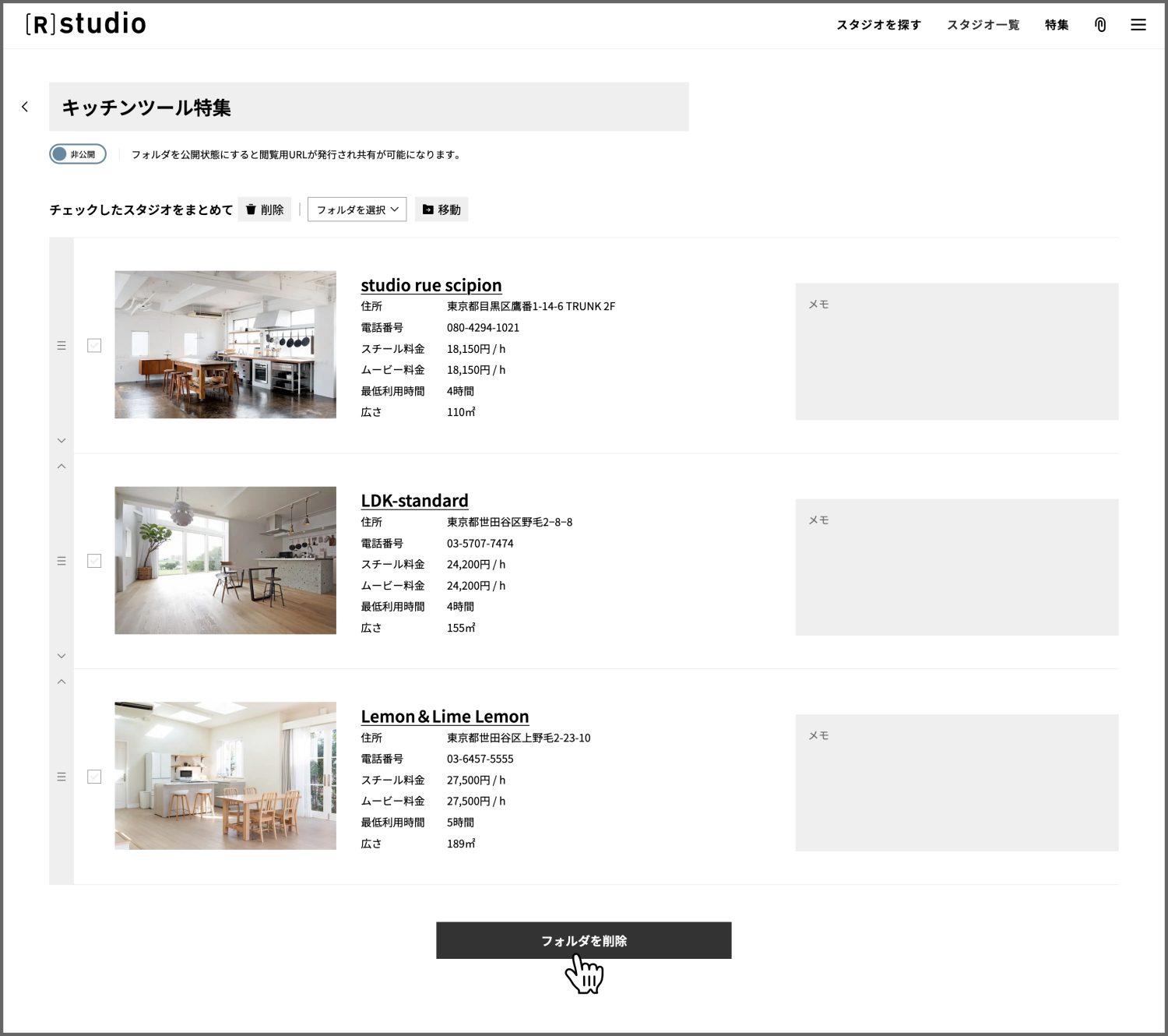1168x1036 pixels.
Task: Move LDK-standard up with chevron
Action: 62,467
